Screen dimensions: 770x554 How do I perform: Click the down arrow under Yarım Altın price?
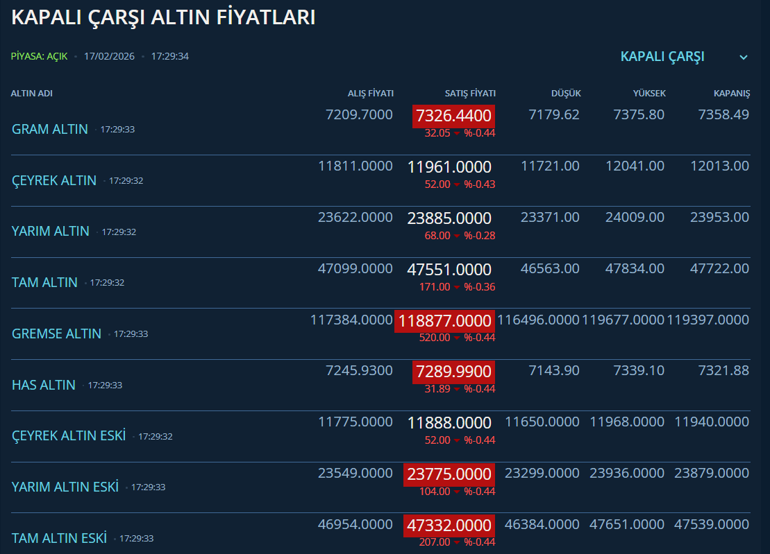(x=457, y=236)
